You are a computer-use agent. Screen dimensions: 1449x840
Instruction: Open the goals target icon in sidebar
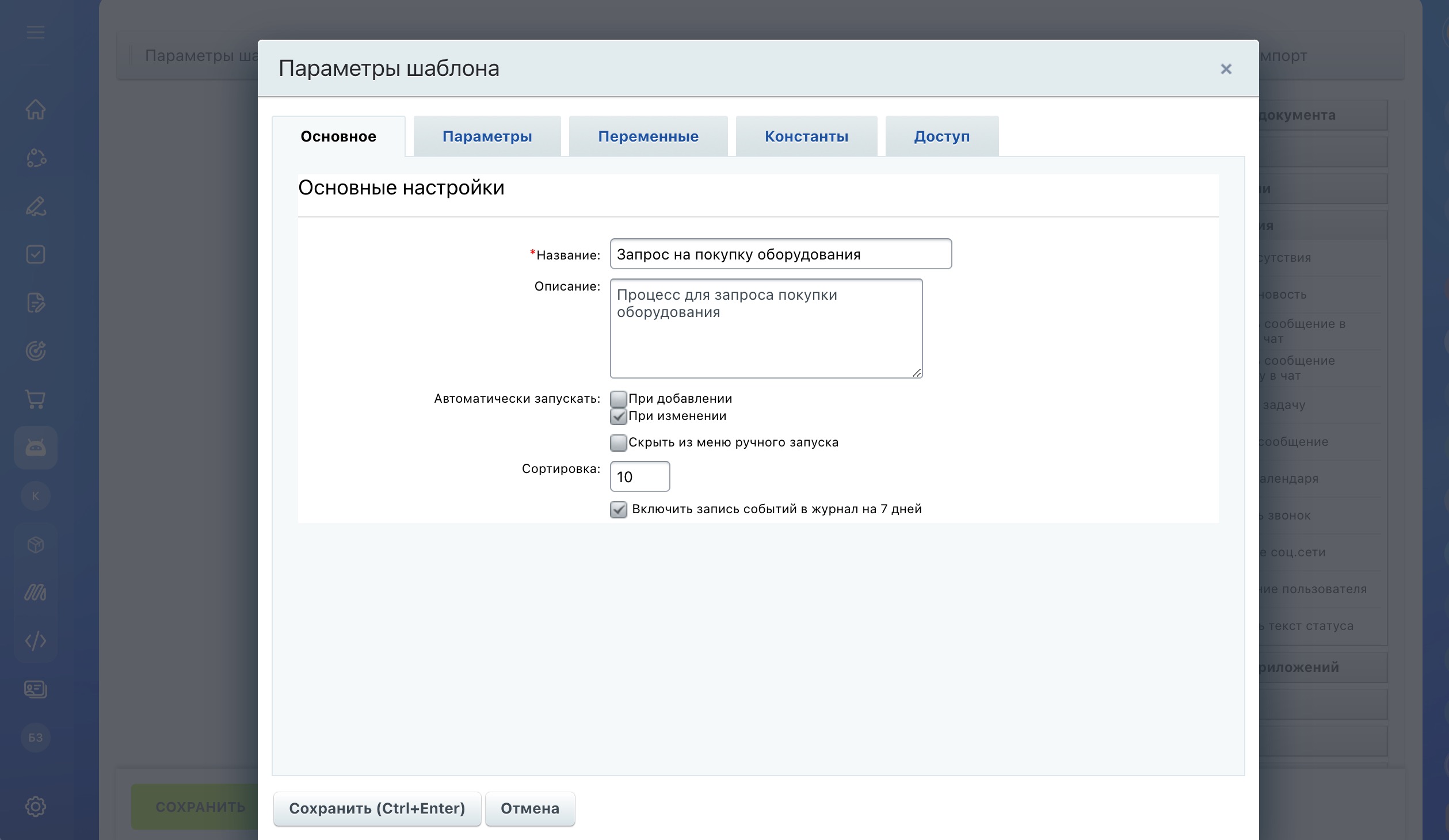point(36,351)
